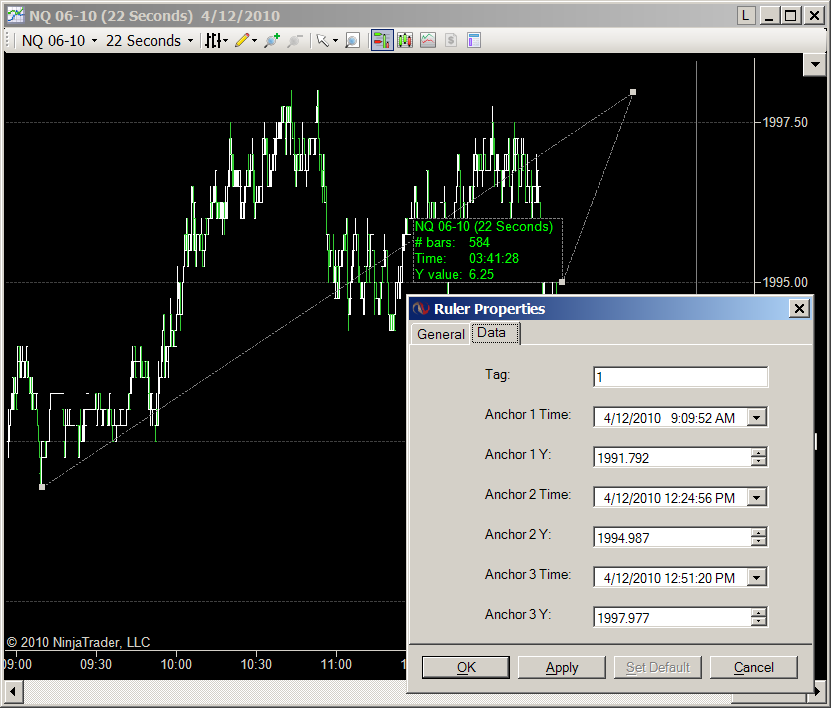Viewport: 831px width, 708px height.
Task: Open the chart properties icon
Action: click(474, 40)
